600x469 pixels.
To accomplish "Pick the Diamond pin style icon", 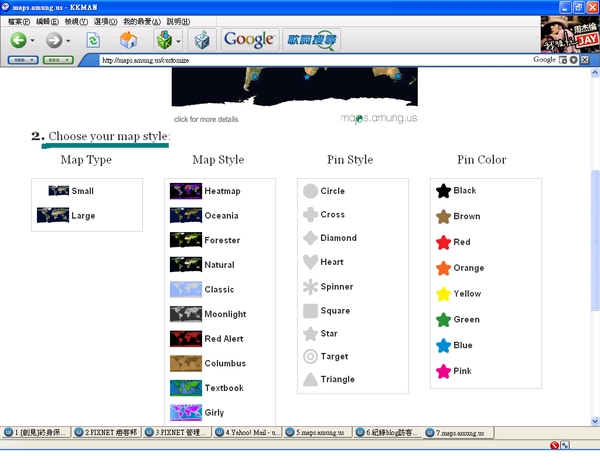I will click(310, 238).
